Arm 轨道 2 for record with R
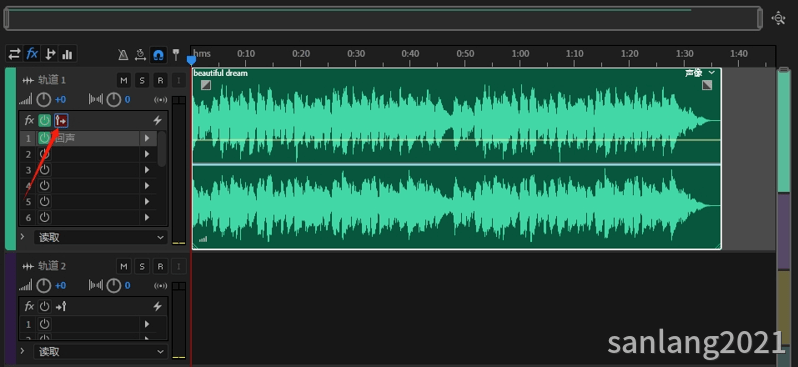 (160, 266)
